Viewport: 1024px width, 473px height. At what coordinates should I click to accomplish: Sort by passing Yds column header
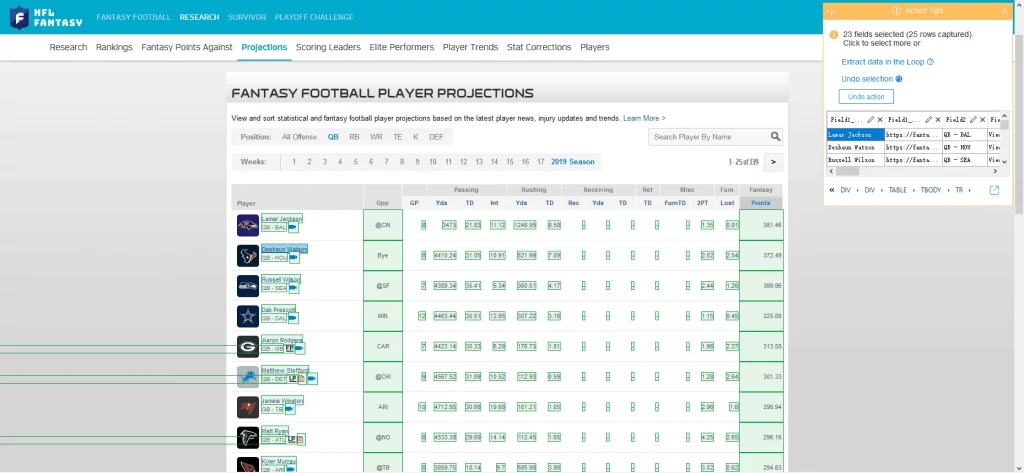point(441,203)
